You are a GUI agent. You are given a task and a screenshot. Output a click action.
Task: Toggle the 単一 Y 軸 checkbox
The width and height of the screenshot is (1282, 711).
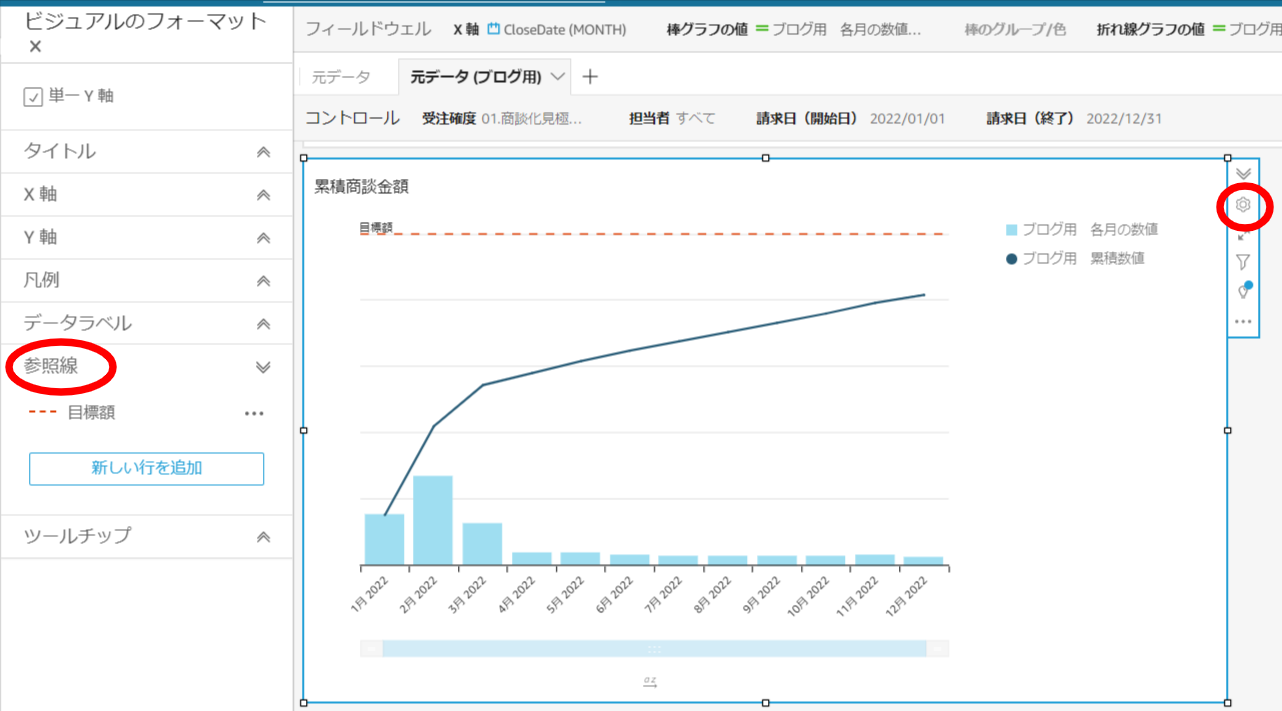click(33, 97)
